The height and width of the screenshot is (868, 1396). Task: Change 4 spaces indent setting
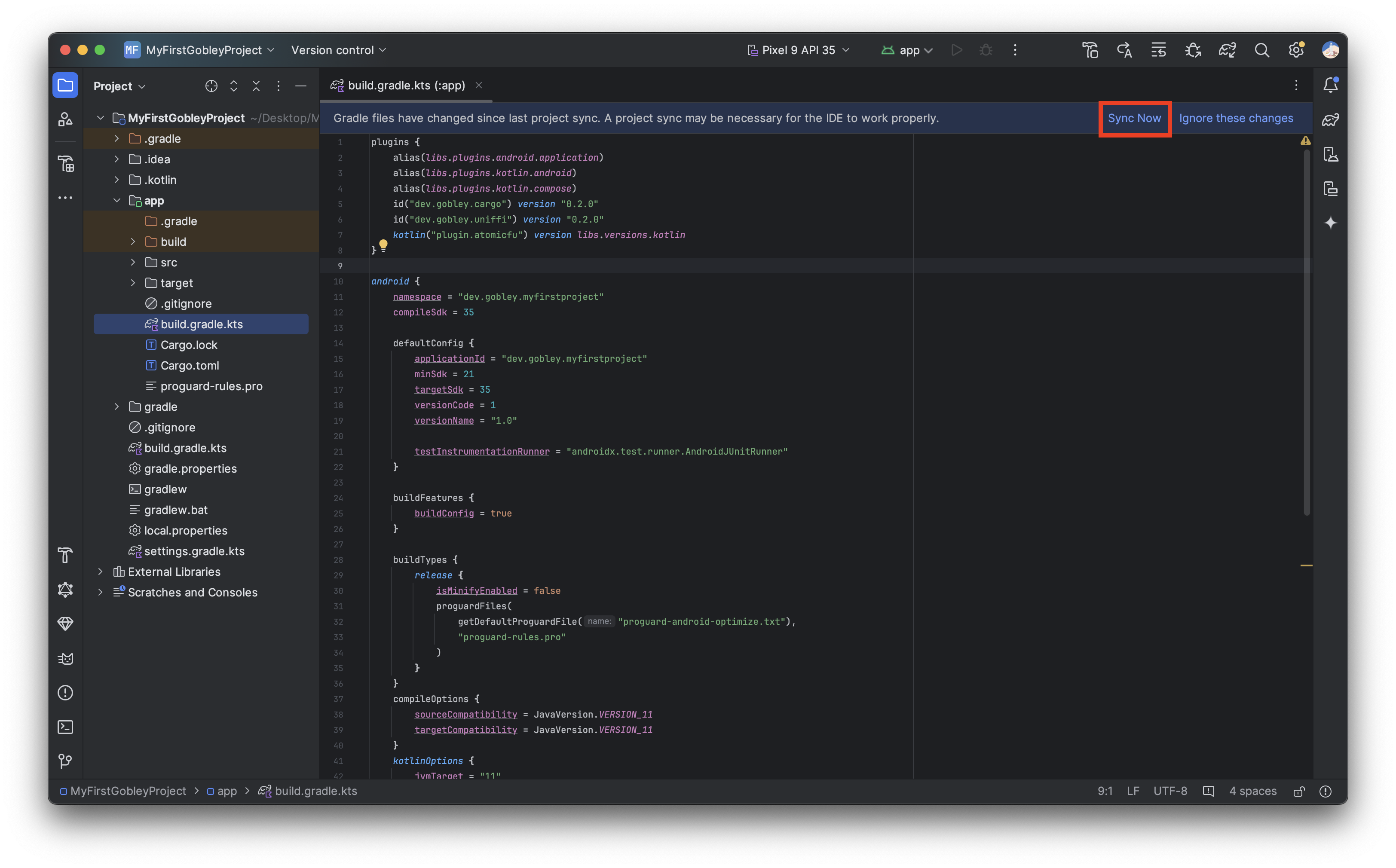point(1253,792)
